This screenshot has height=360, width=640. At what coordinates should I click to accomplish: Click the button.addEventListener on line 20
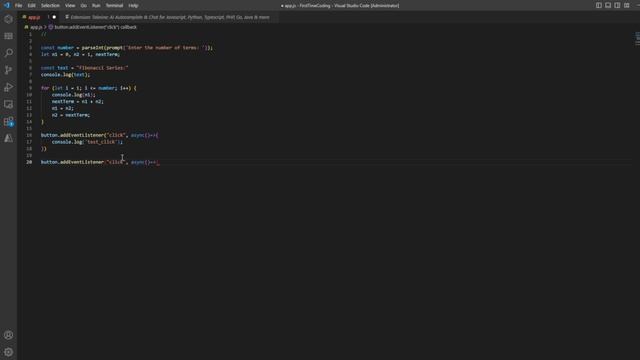coord(100,162)
